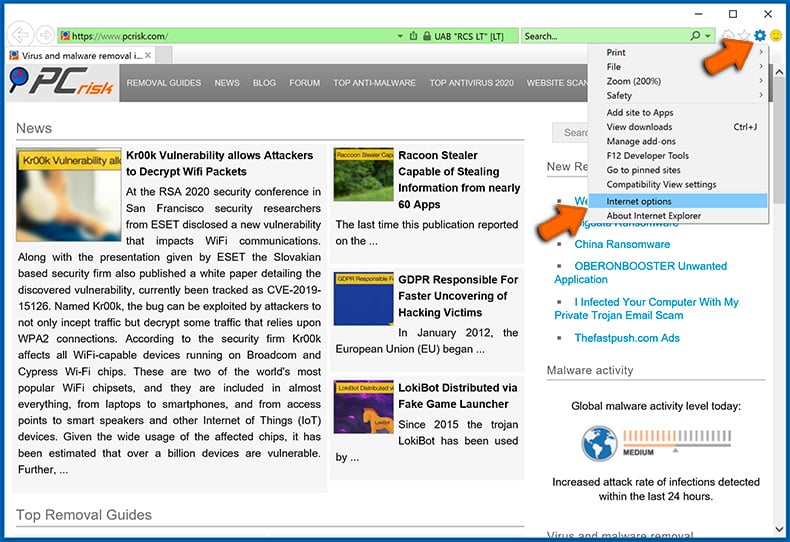Open Compatibility View settings
The image size is (790, 542).
tap(678, 184)
